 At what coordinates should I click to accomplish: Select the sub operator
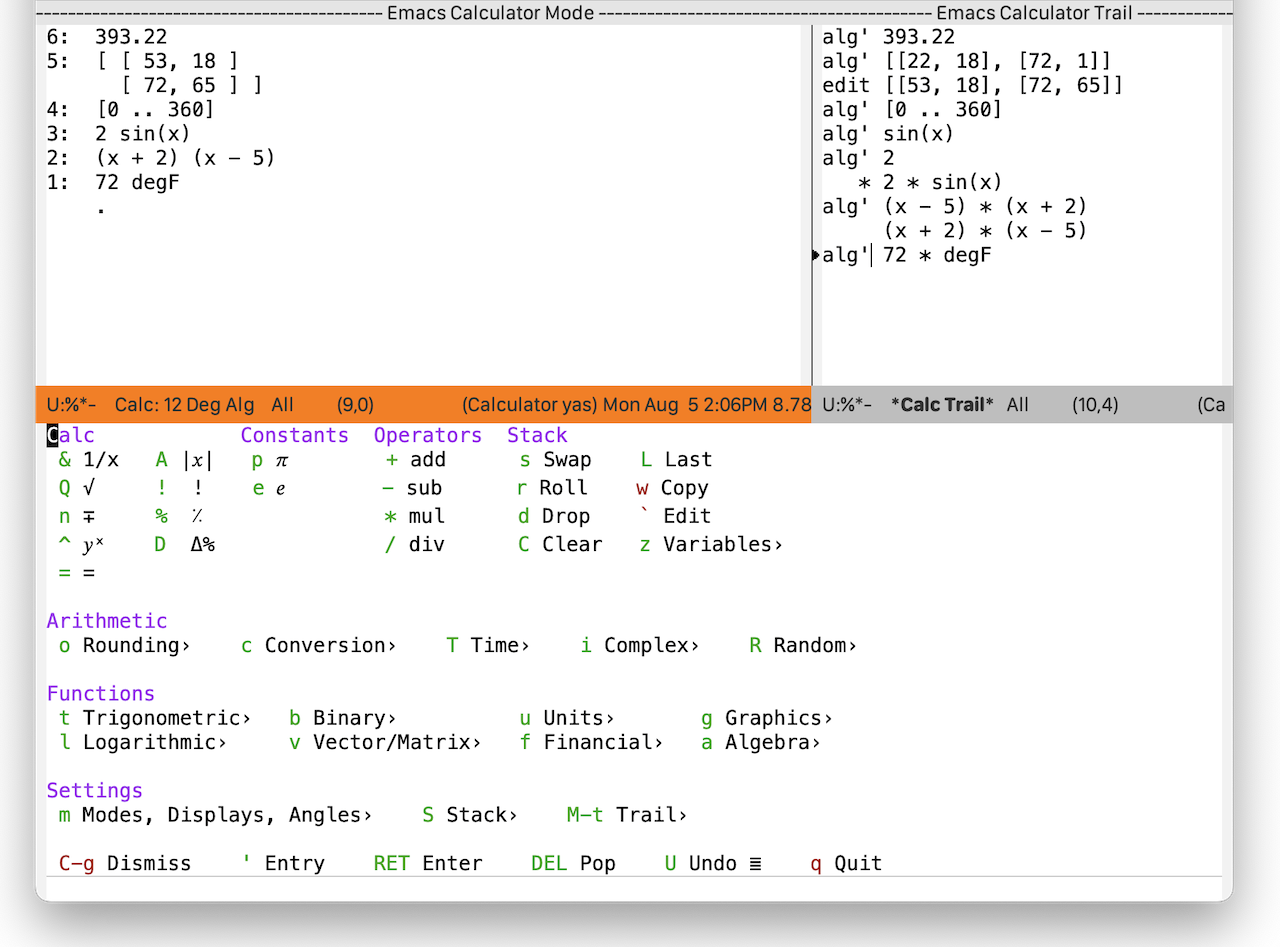pos(414,488)
